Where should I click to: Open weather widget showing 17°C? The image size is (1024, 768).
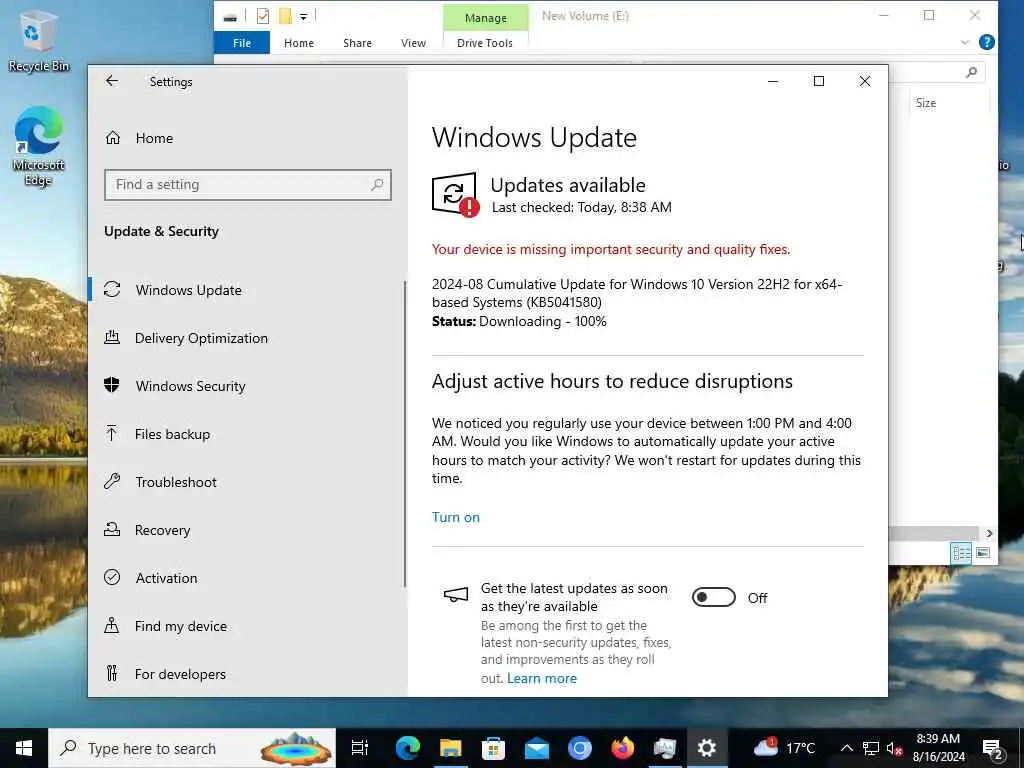(784, 748)
